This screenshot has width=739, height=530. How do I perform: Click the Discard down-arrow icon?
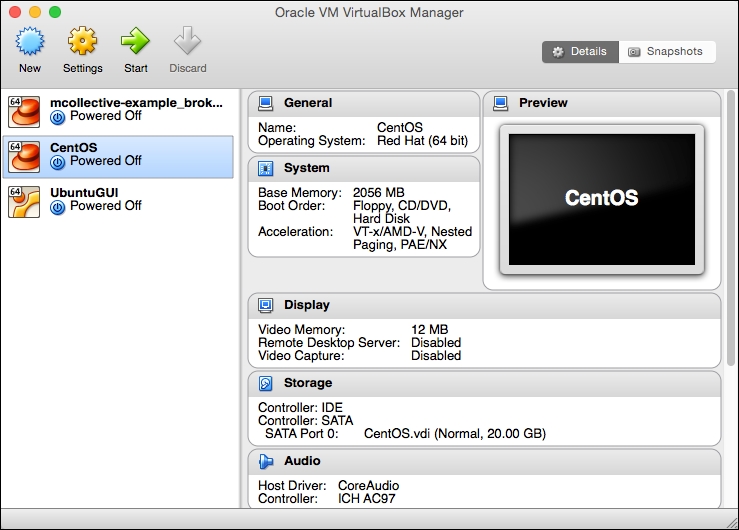188,41
